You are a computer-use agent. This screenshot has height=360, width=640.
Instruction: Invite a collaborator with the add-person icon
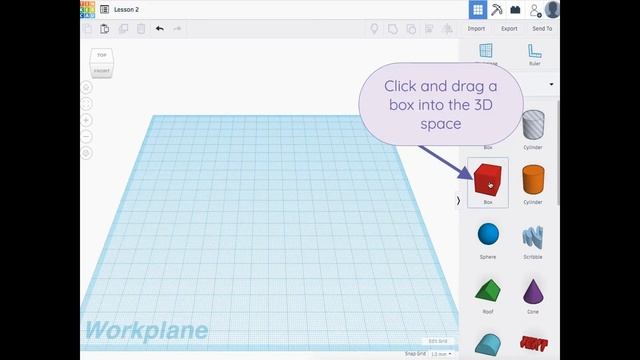click(x=535, y=11)
